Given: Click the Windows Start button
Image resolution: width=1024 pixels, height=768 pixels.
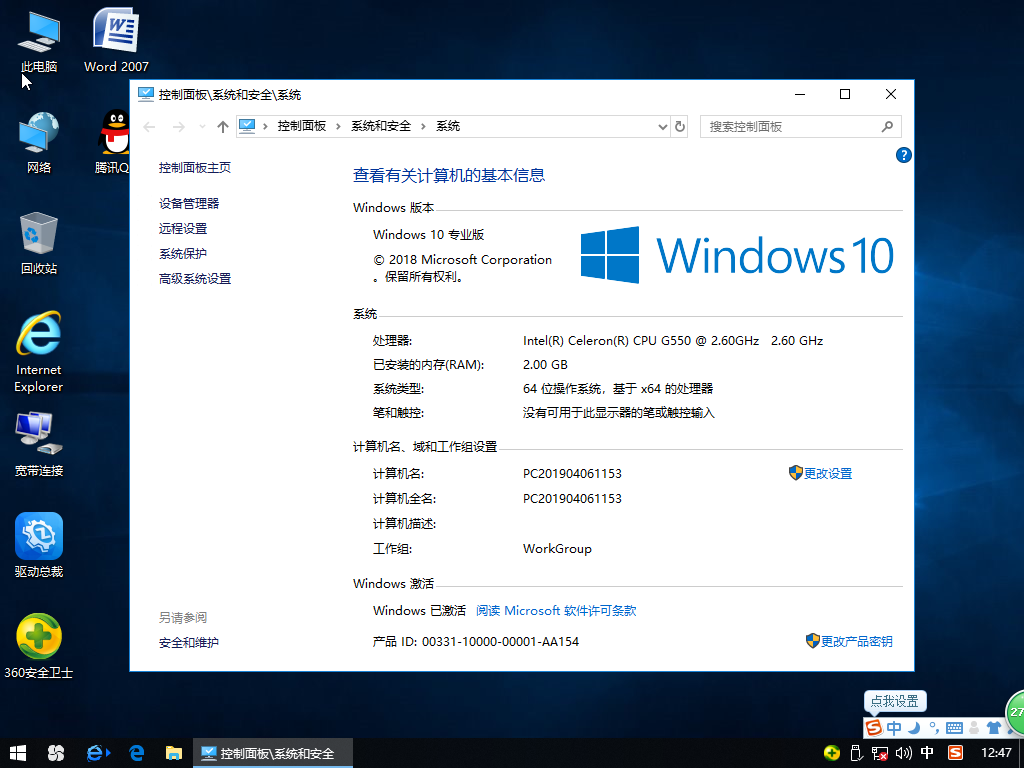Looking at the screenshot, I should click(x=18, y=753).
